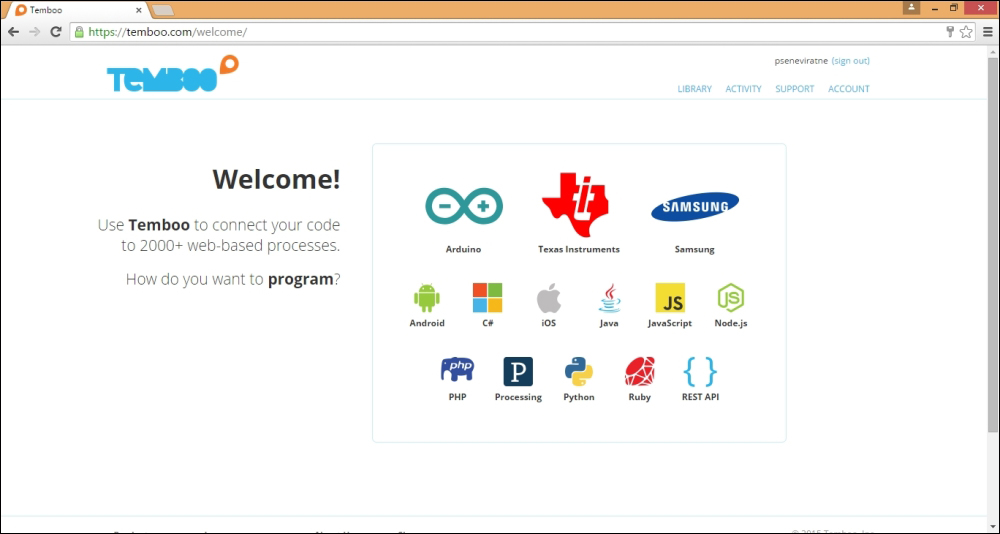Image resolution: width=1000 pixels, height=534 pixels.
Task: Choose the iOS Apple icon
Action: pos(548,298)
